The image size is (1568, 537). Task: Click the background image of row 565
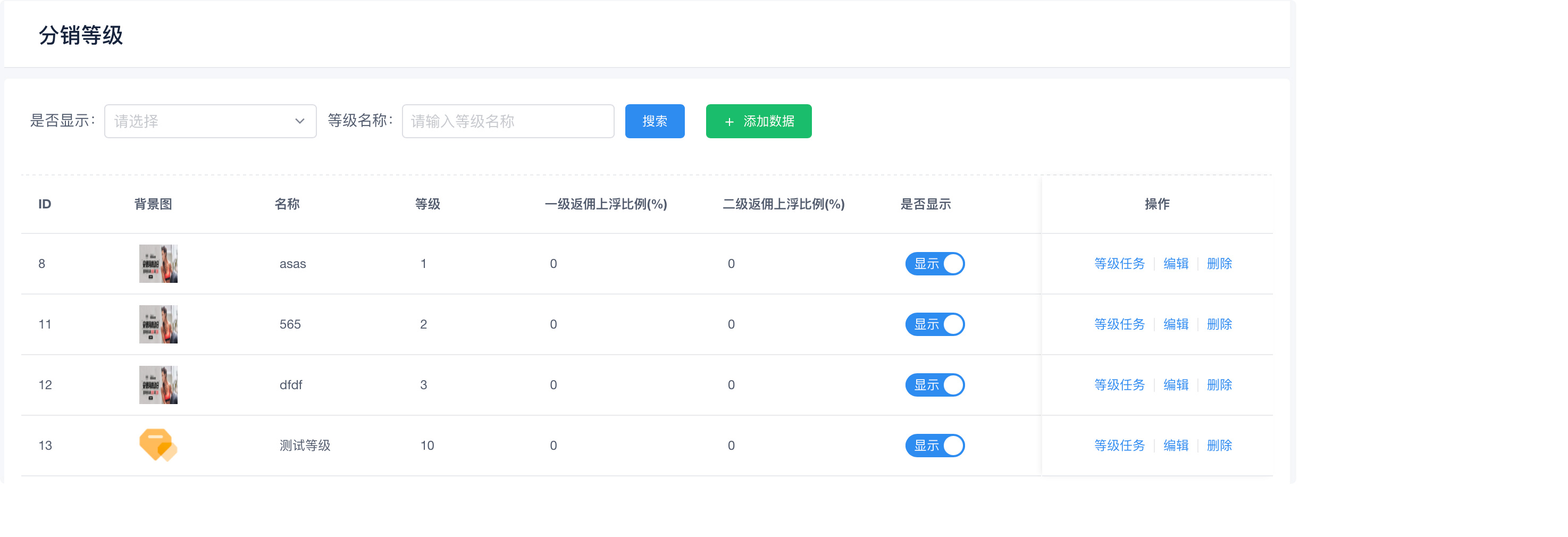point(158,324)
